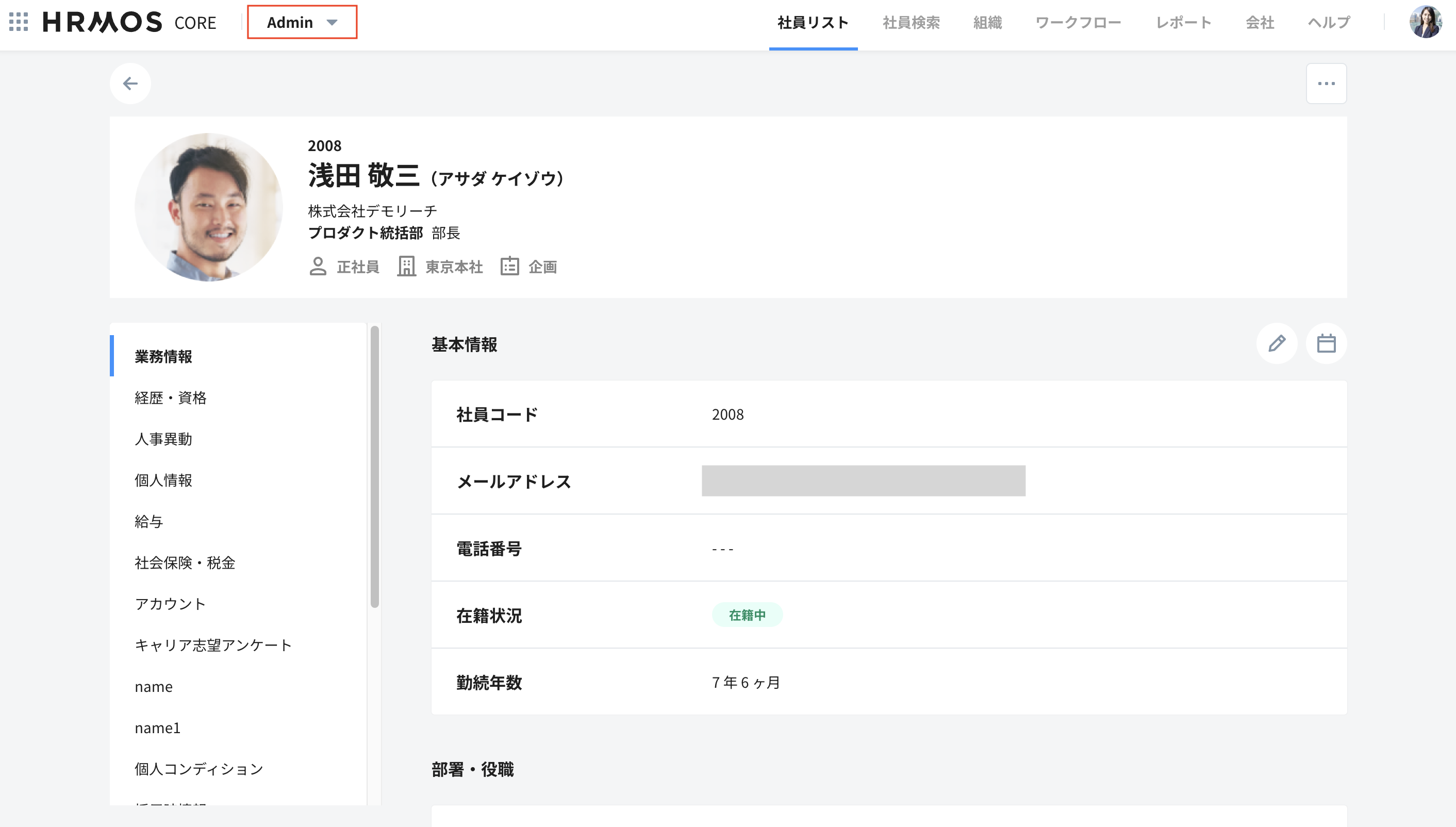Open the レポート tab

click(1183, 23)
